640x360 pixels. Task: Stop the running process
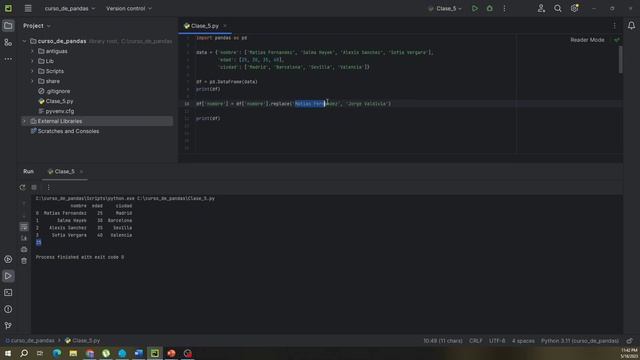34,187
